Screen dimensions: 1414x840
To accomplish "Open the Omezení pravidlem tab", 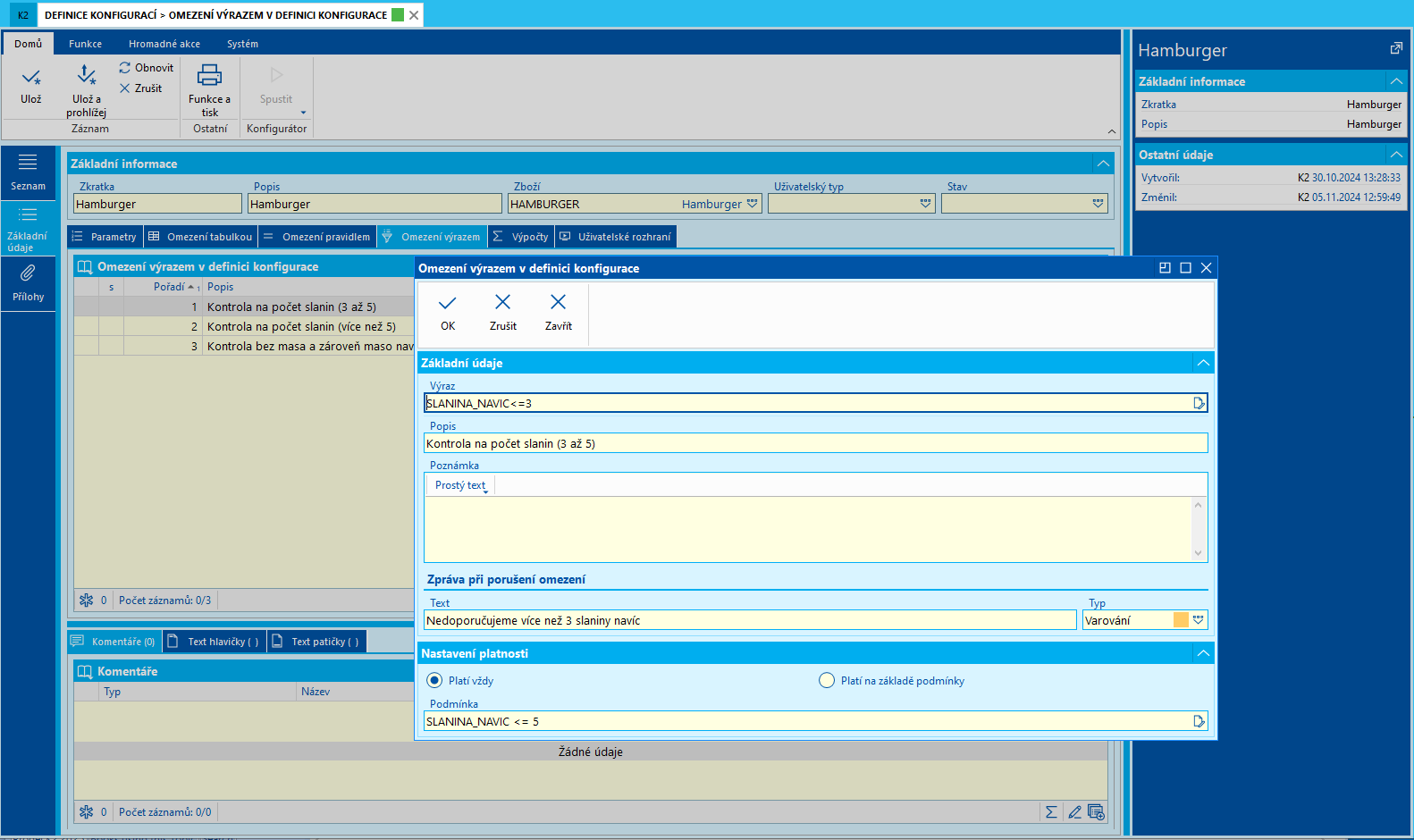I will (x=317, y=237).
